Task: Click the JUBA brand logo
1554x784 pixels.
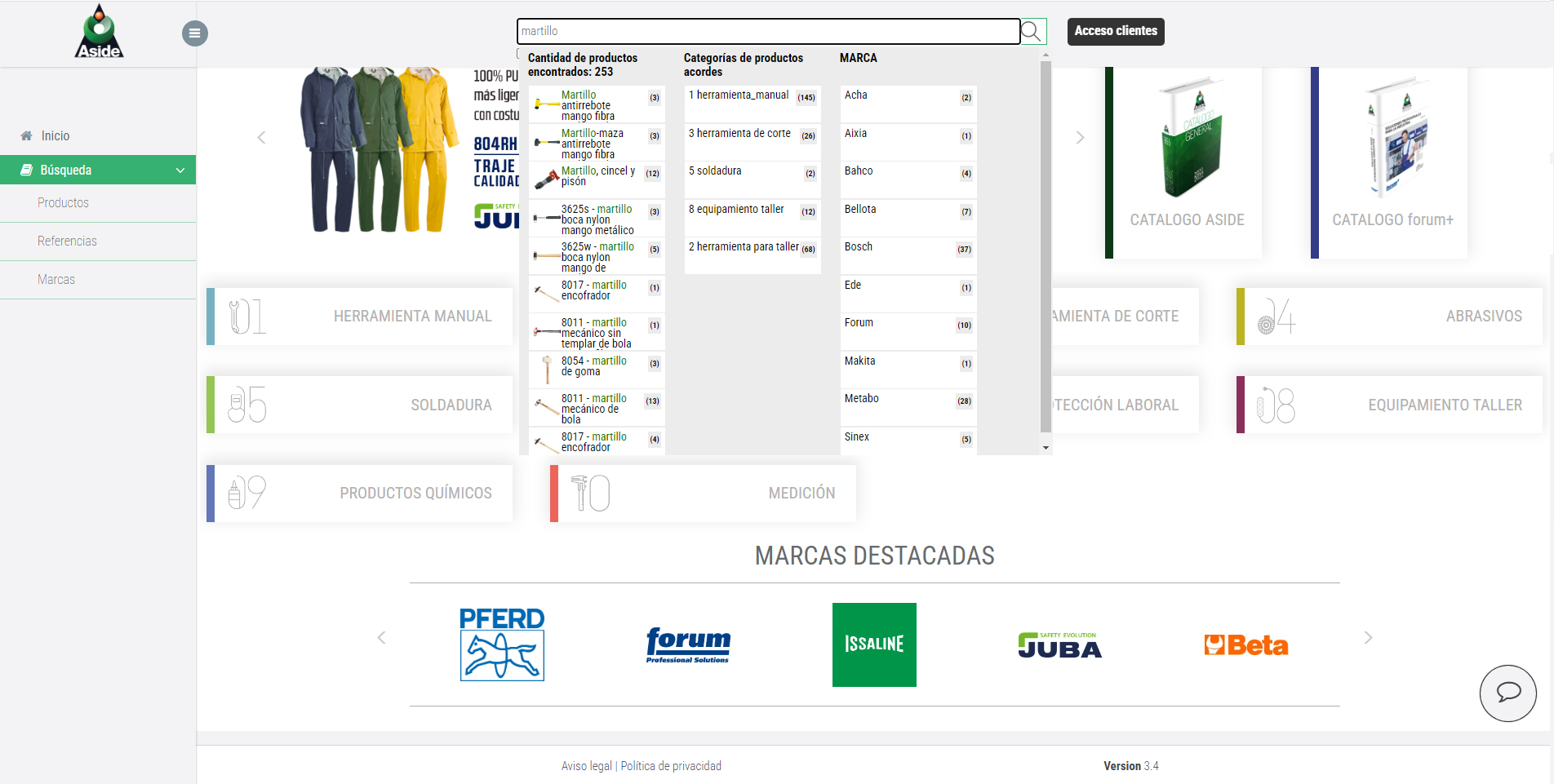Action: [1059, 645]
